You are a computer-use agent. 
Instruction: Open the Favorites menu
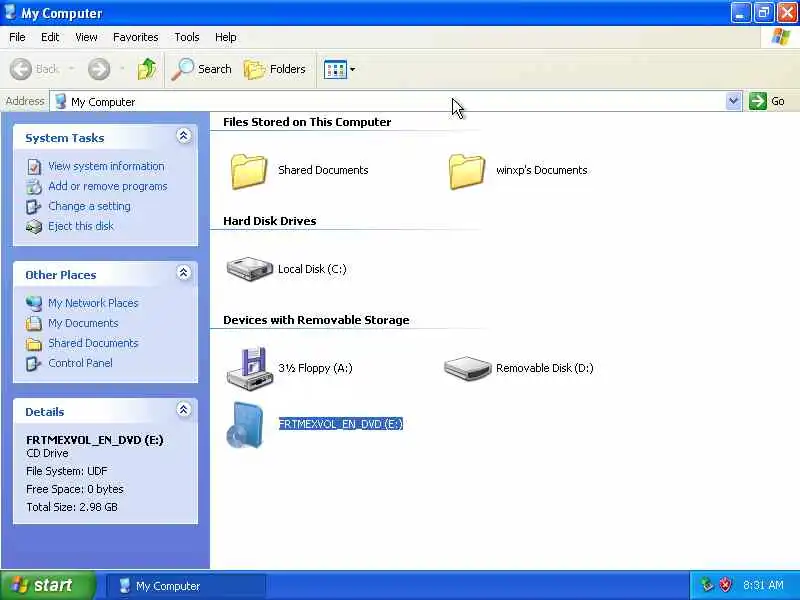click(x=136, y=37)
